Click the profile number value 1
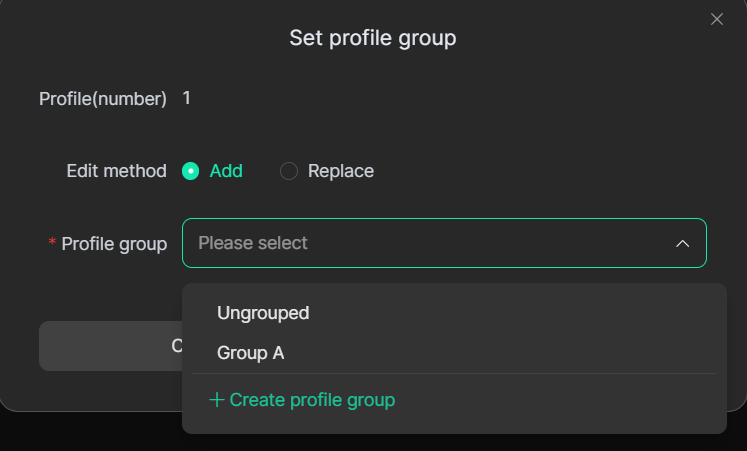The height and width of the screenshot is (451, 747). tap(186, 98)
